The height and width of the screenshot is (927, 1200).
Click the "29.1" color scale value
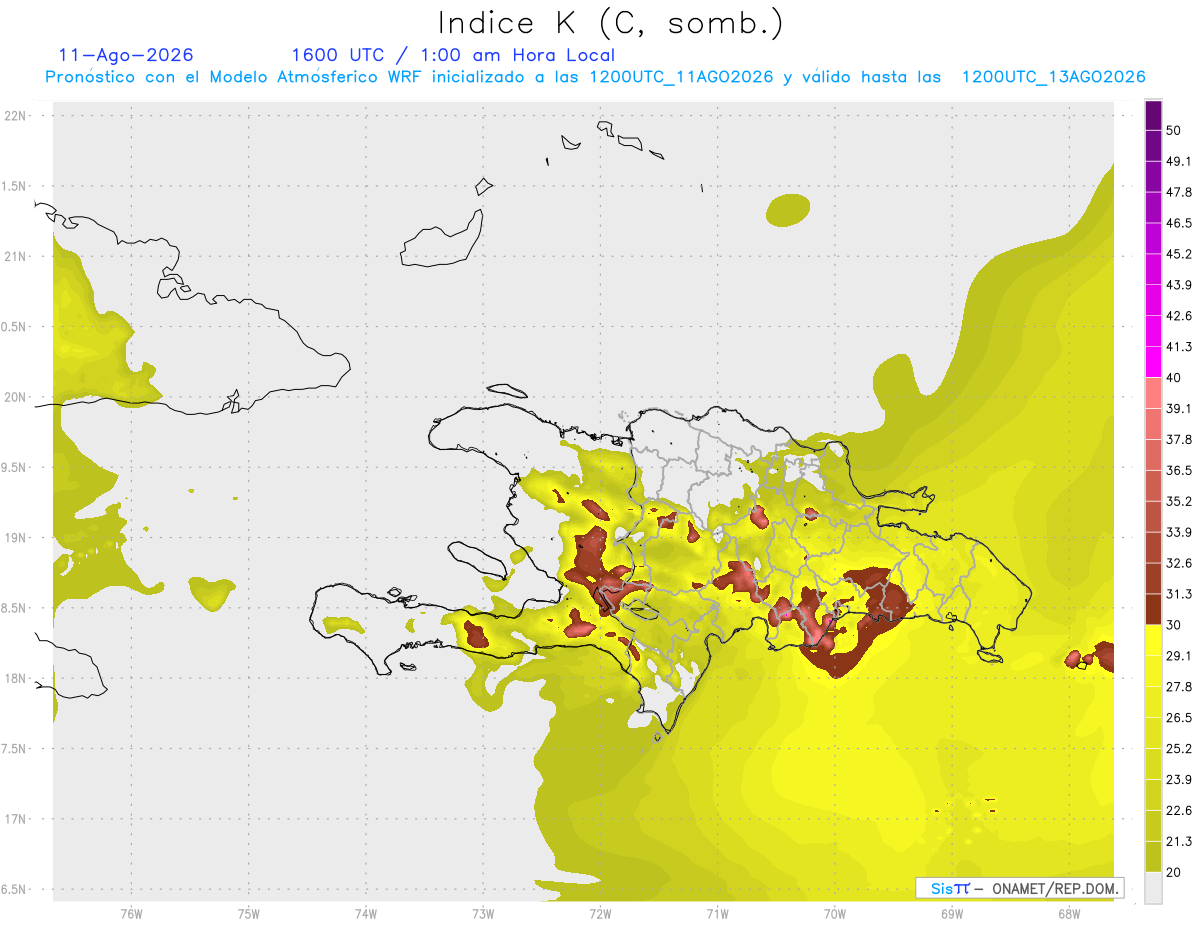[x=1179, y=656]
